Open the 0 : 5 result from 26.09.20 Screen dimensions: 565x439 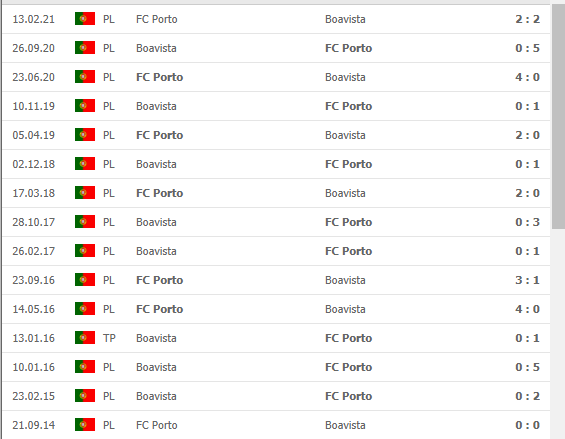tap(528, 48)
